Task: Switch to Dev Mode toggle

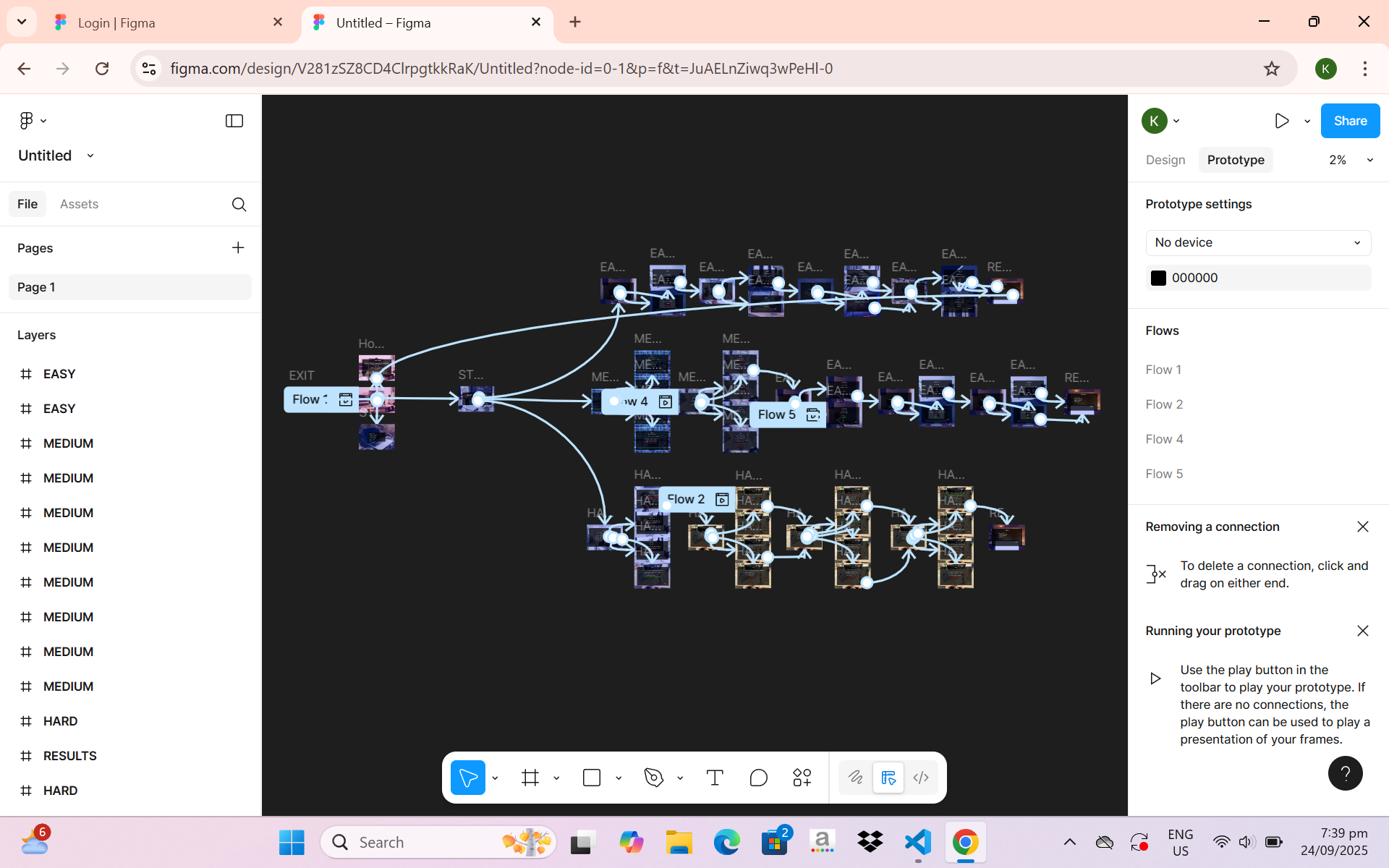Action: click(x=921, y=778)
